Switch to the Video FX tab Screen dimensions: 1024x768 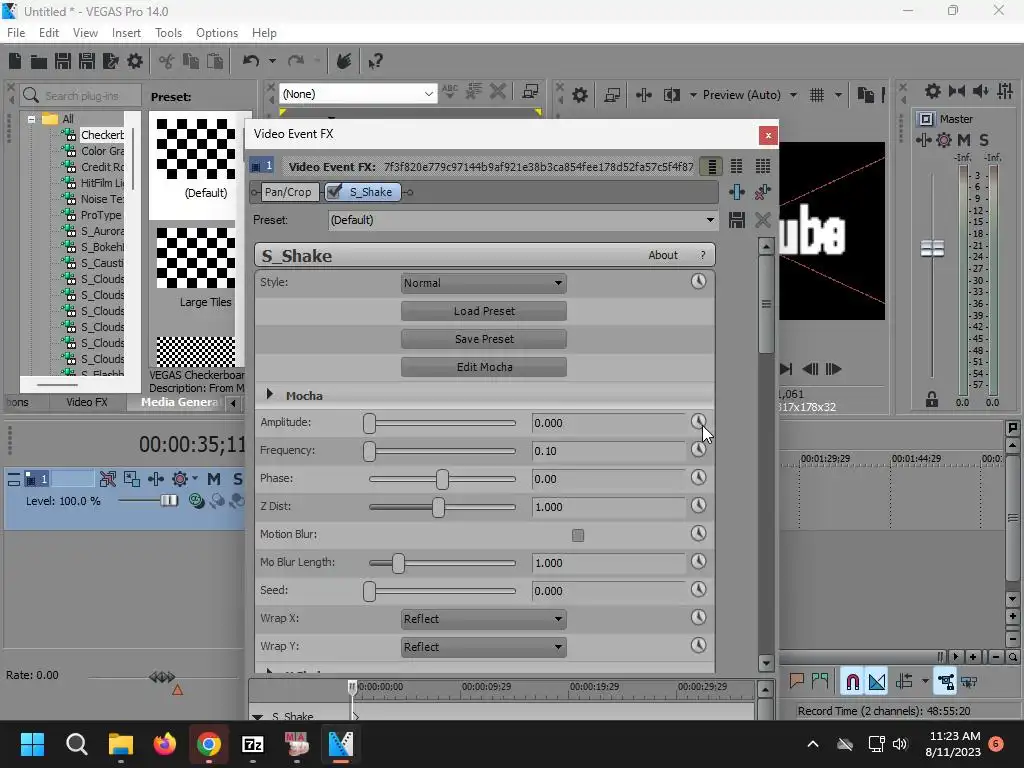[x=86, y=402]
